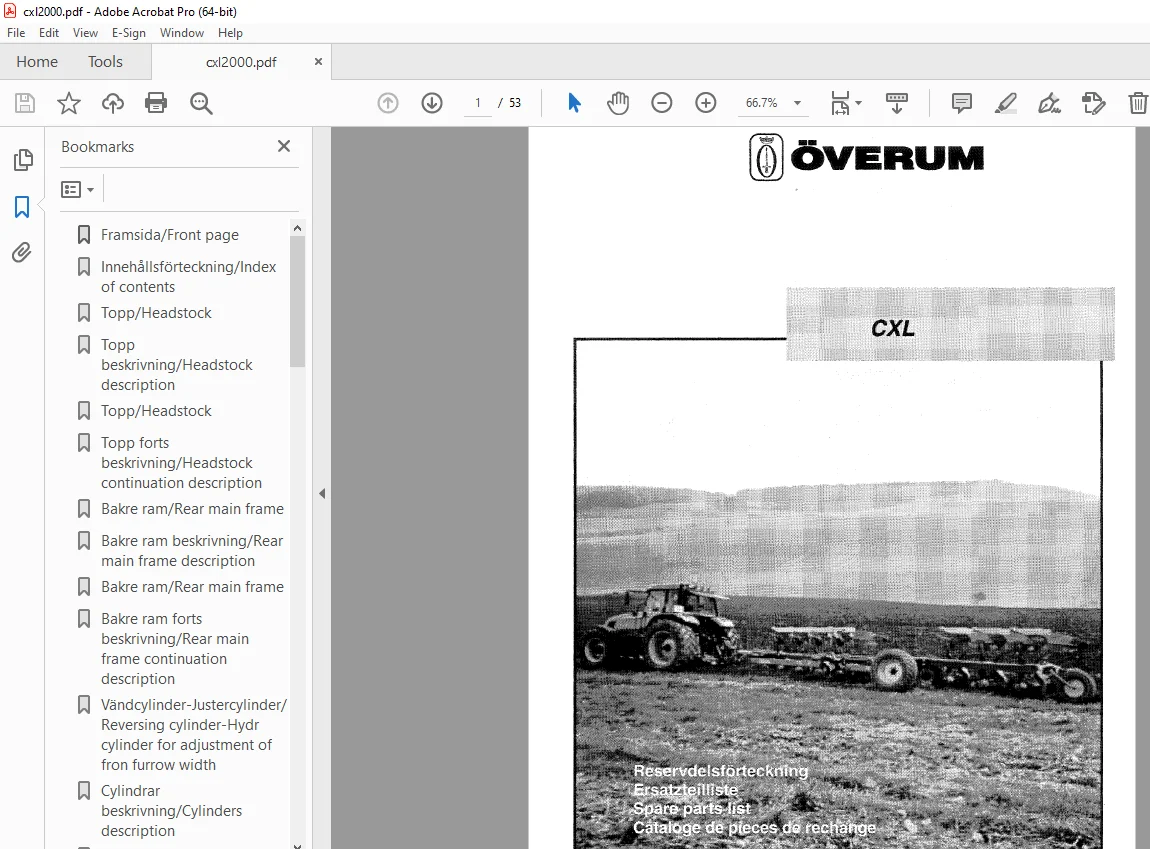Open first Topp/Headstock bookmark
The width and height of the screenshot is (1150, 849).
[x=156, y=313]
